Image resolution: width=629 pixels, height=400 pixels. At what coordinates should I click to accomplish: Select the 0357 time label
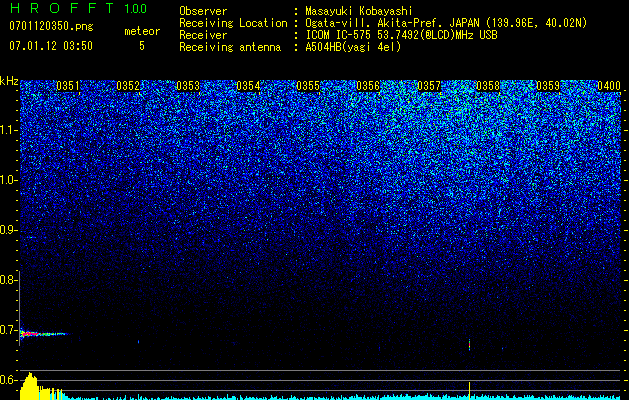[428, 86]
